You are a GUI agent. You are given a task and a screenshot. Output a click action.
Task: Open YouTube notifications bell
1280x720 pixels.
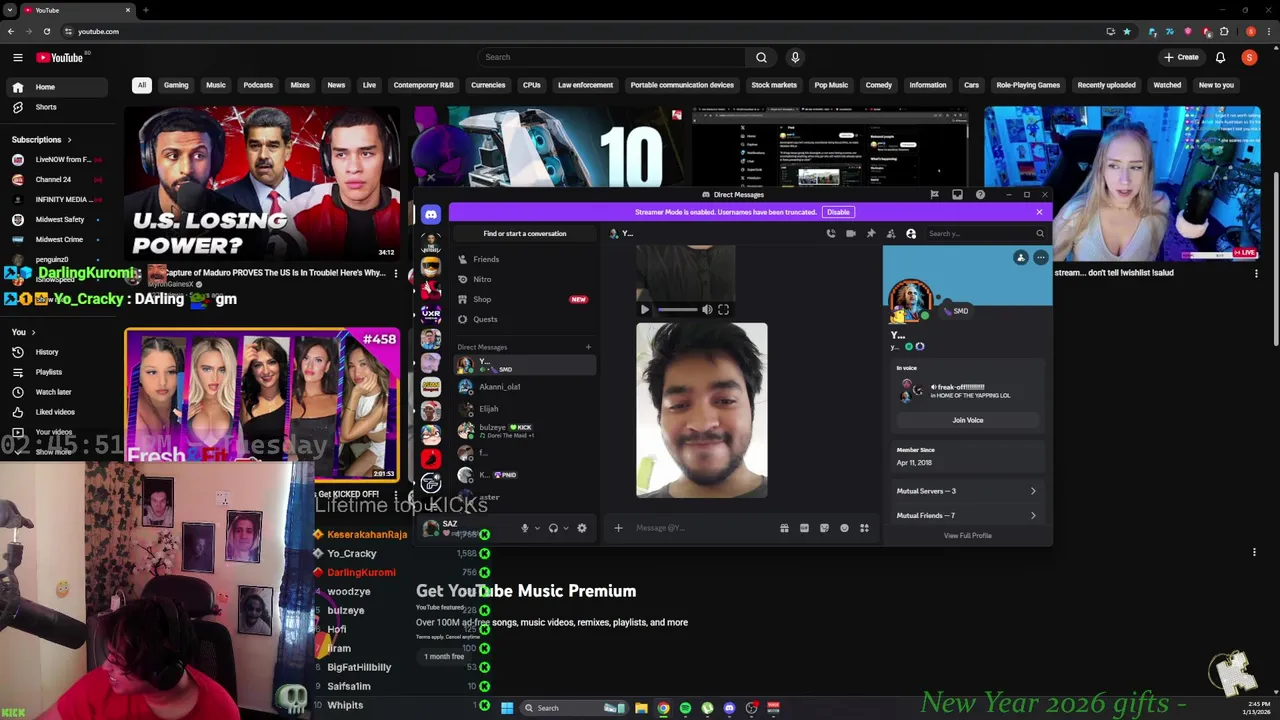(1220, 57)
